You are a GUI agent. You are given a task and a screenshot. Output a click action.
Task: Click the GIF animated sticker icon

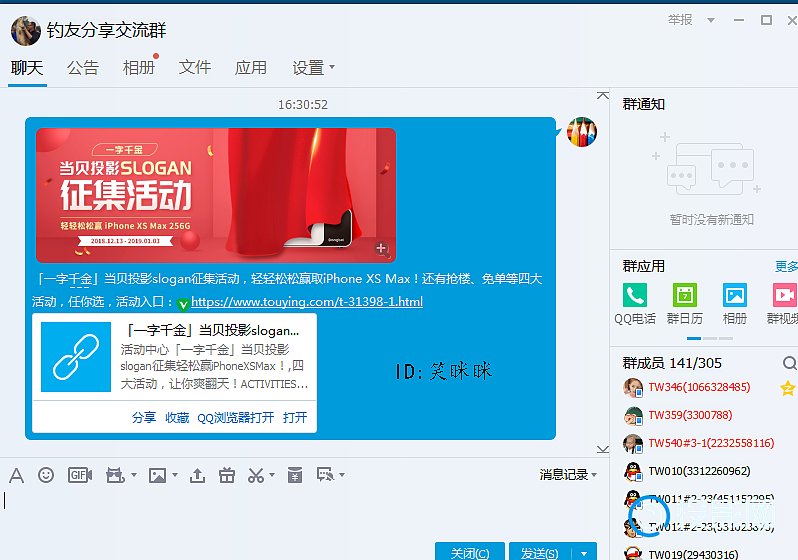[80, 475]
